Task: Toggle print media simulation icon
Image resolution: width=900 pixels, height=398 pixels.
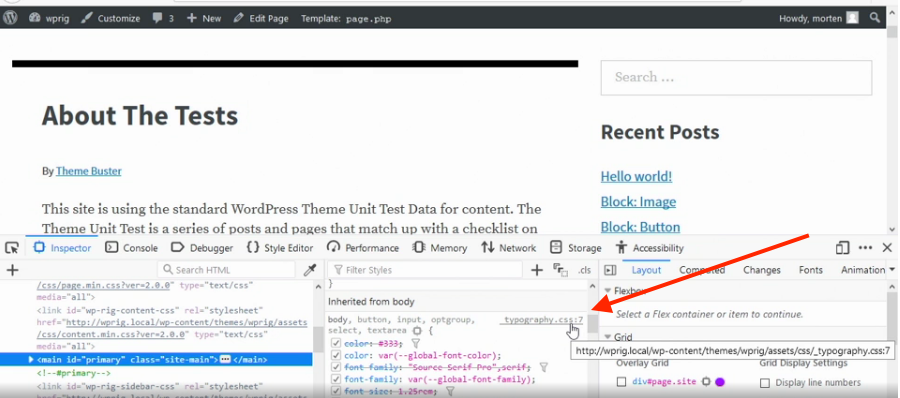Action: pos(560,270)
